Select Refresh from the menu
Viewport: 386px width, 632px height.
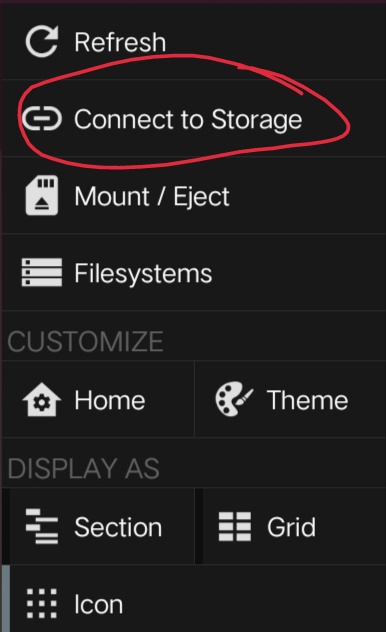193,42
